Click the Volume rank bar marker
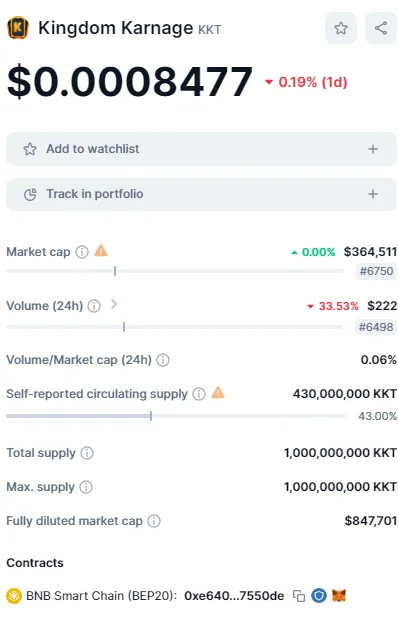 124,327
